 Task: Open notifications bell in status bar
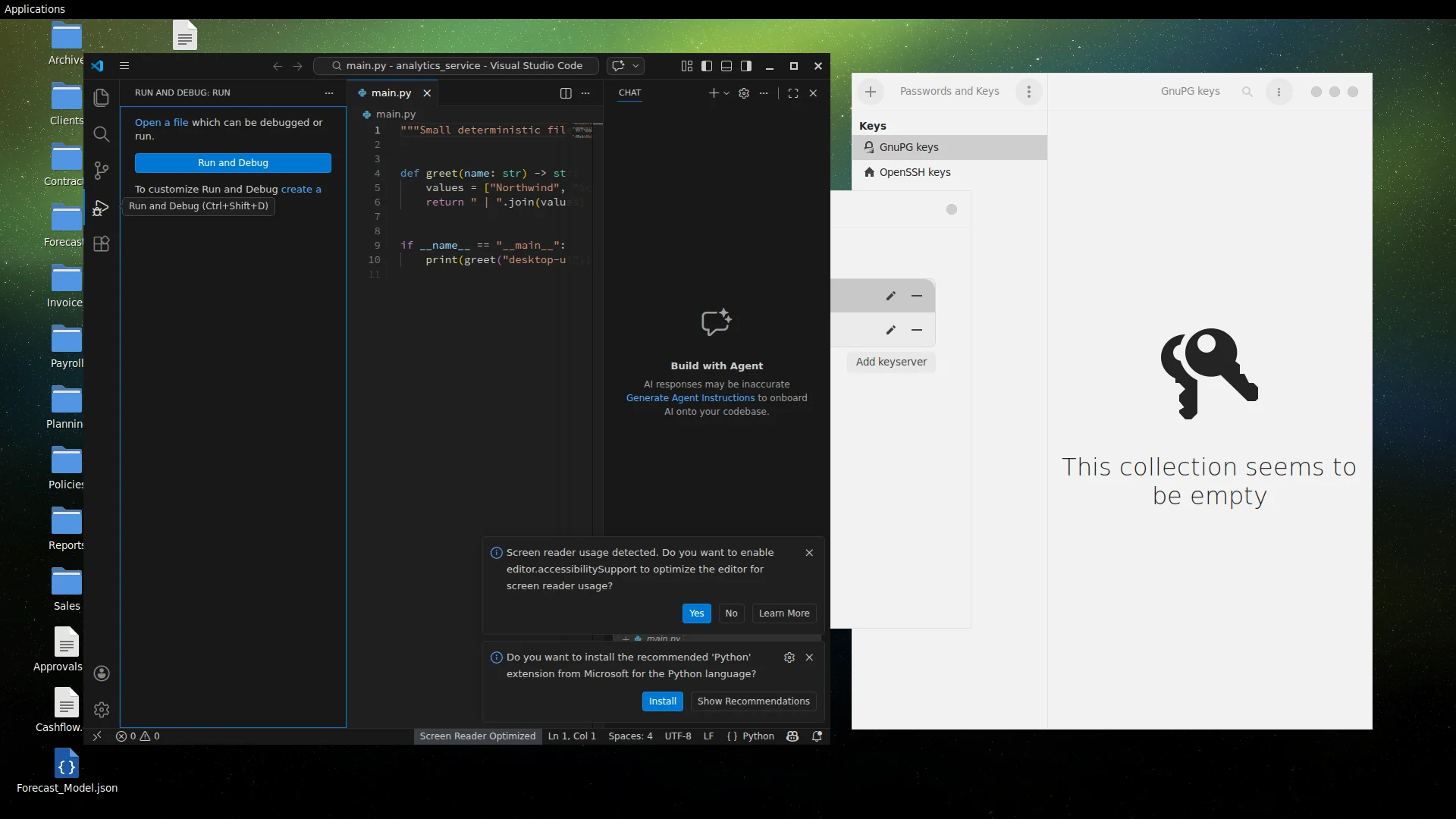[817, 736]
